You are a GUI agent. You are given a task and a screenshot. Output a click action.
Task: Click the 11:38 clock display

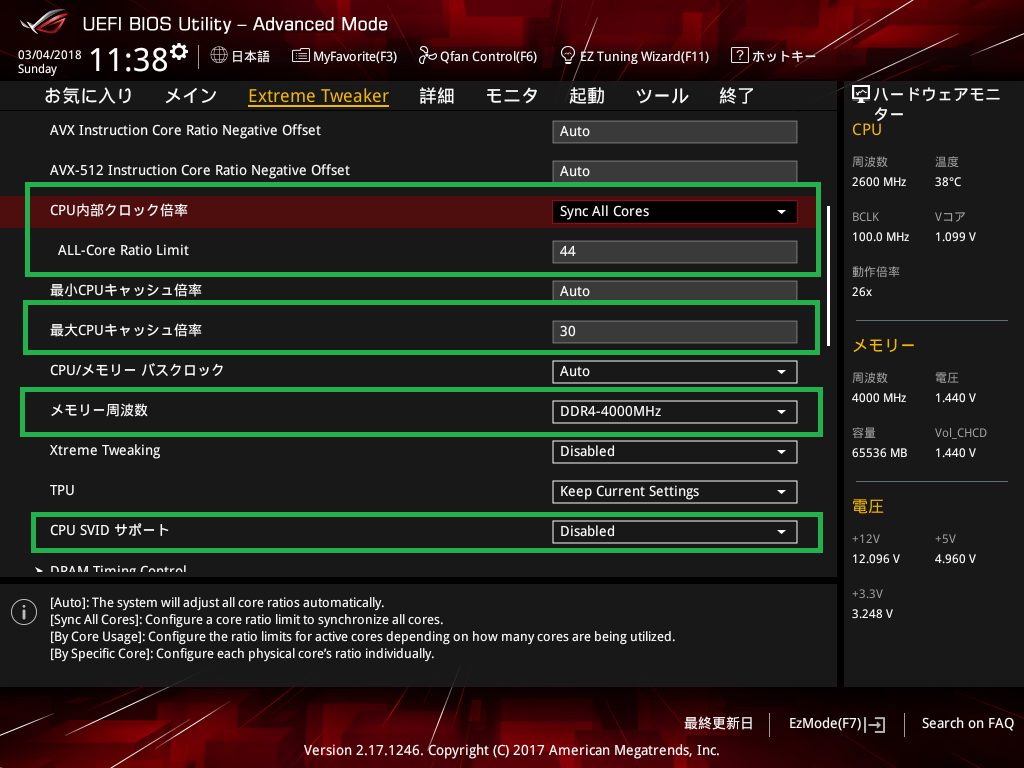click(x=129, y=59)
